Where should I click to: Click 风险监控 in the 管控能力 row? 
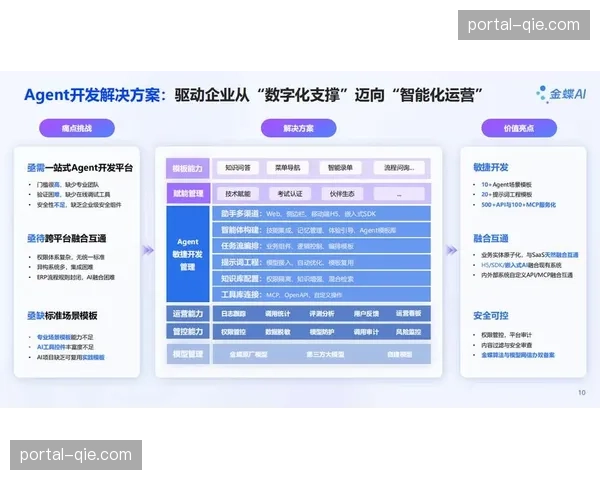click(x=408, y=332)
